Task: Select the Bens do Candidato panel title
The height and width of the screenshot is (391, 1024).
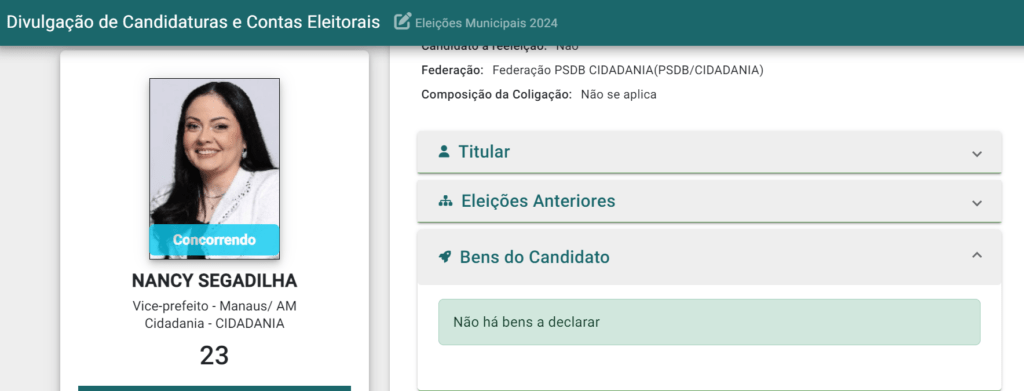Action: coord(534,257)
